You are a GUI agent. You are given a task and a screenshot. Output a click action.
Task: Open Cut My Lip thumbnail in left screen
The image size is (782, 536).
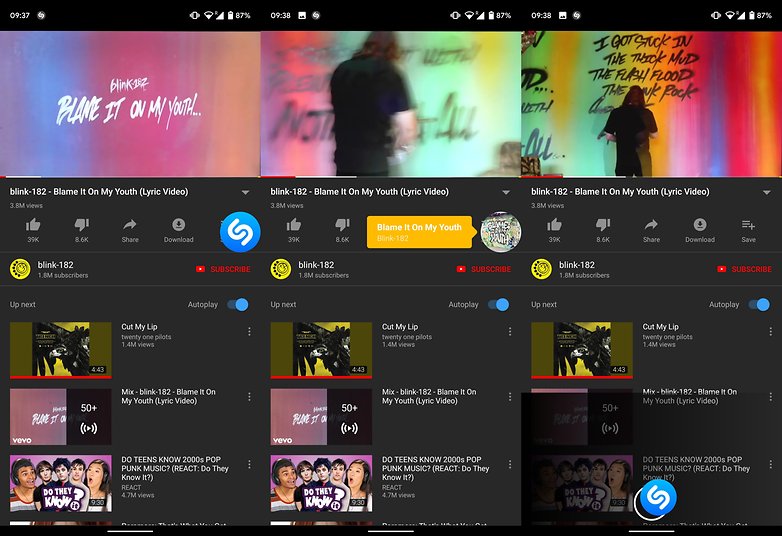click(x=60, y=350)
